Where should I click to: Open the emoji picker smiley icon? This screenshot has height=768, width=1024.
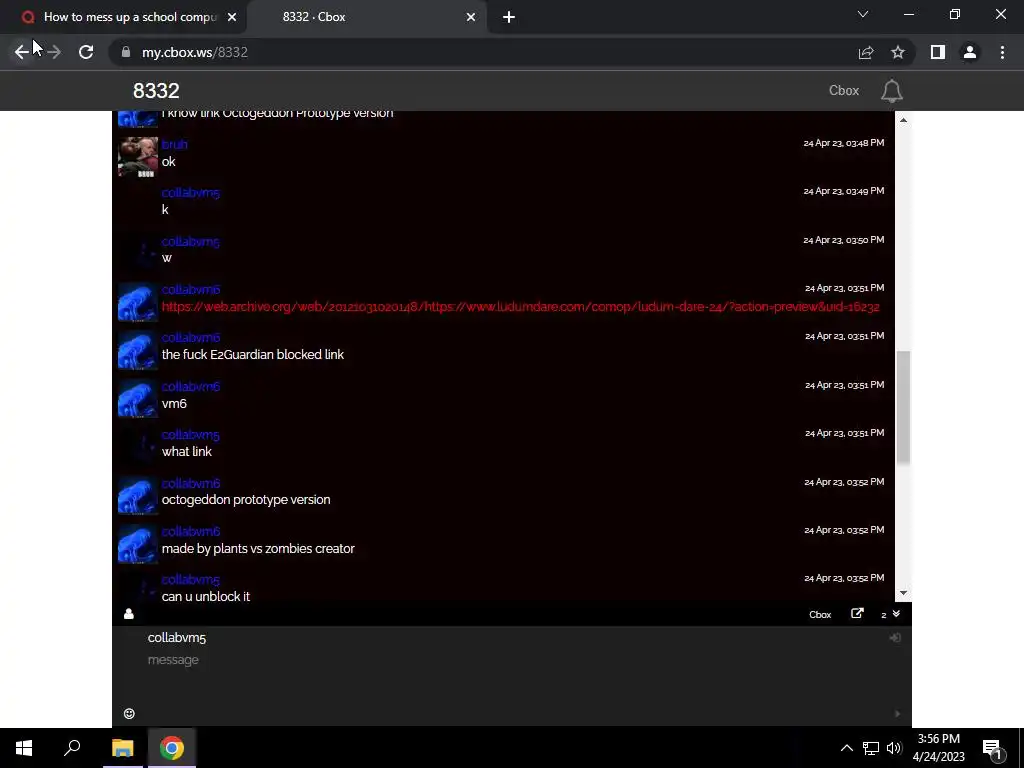click(x=129, y=714)
